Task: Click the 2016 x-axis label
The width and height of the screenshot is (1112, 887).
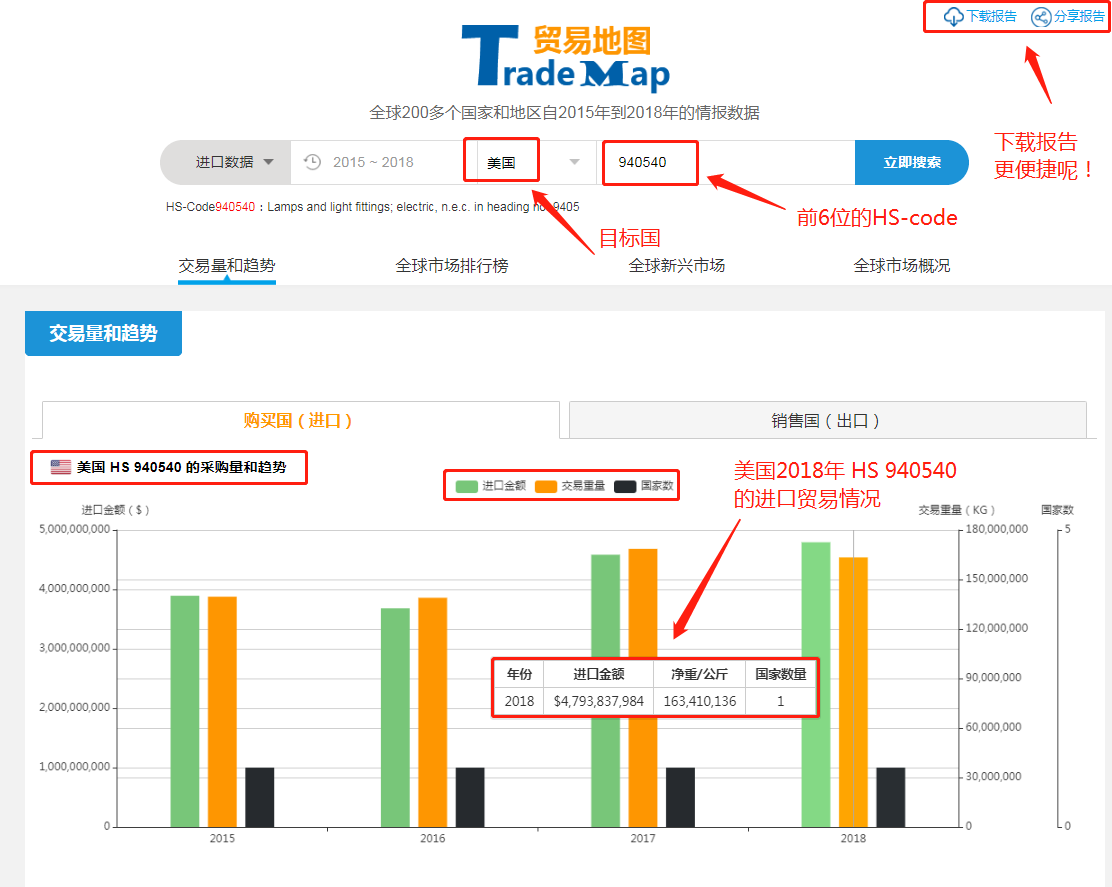Action: tap(433, 838)
